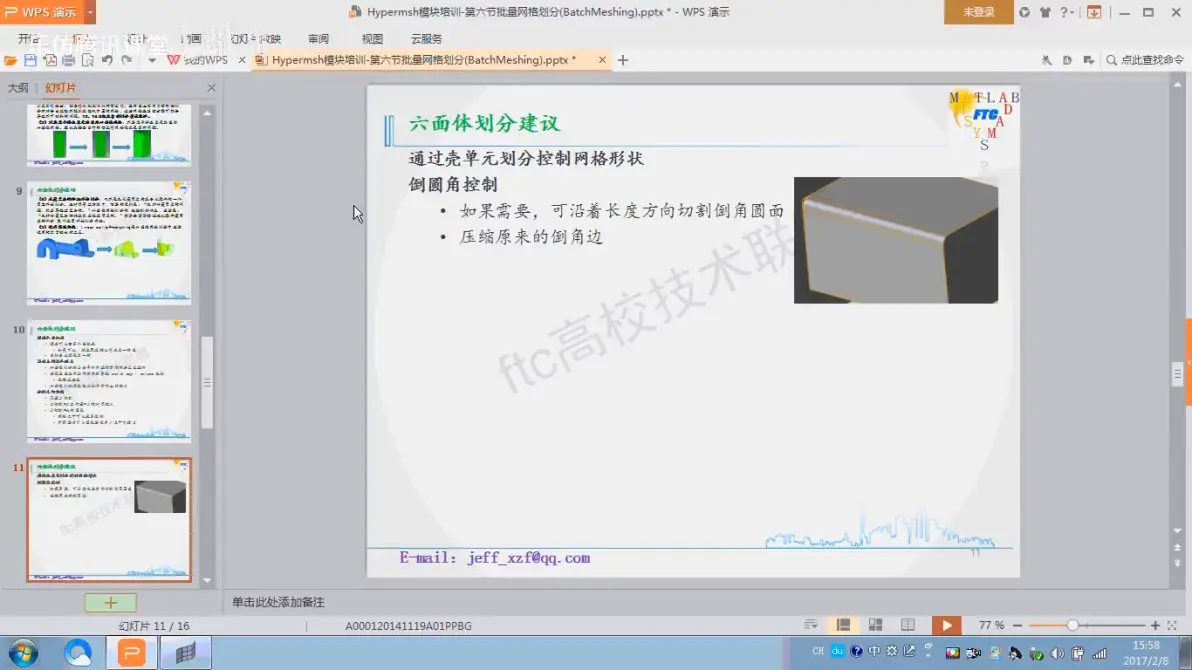Add a new slide with the plus button
The height and width of the screenshot is (670, 1192).
coord(110,603)
